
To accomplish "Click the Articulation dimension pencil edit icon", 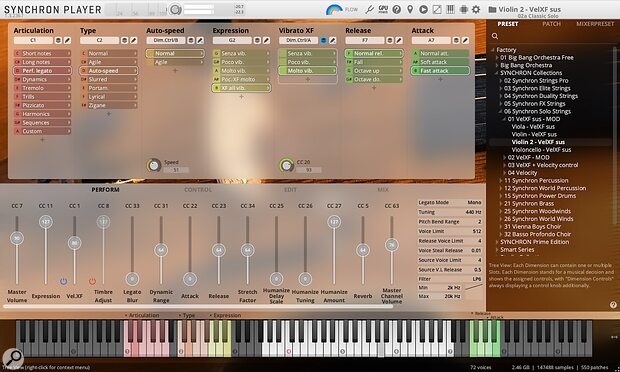I will [x=67, y=40].
